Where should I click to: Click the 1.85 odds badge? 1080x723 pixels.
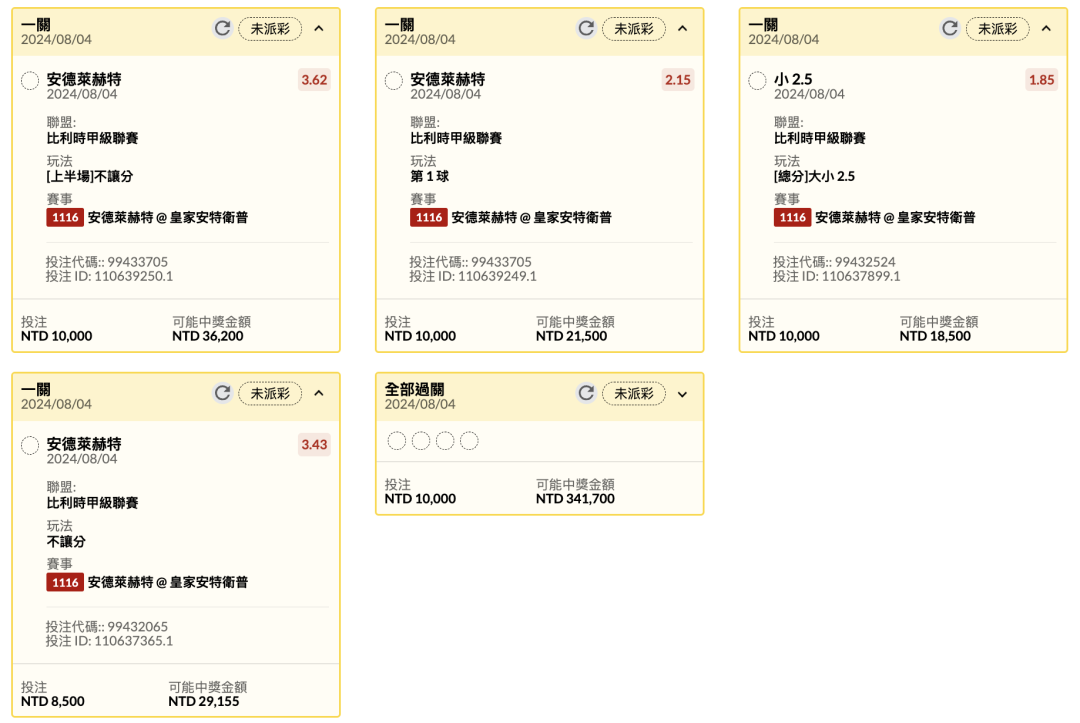(x=1041, y=80)
